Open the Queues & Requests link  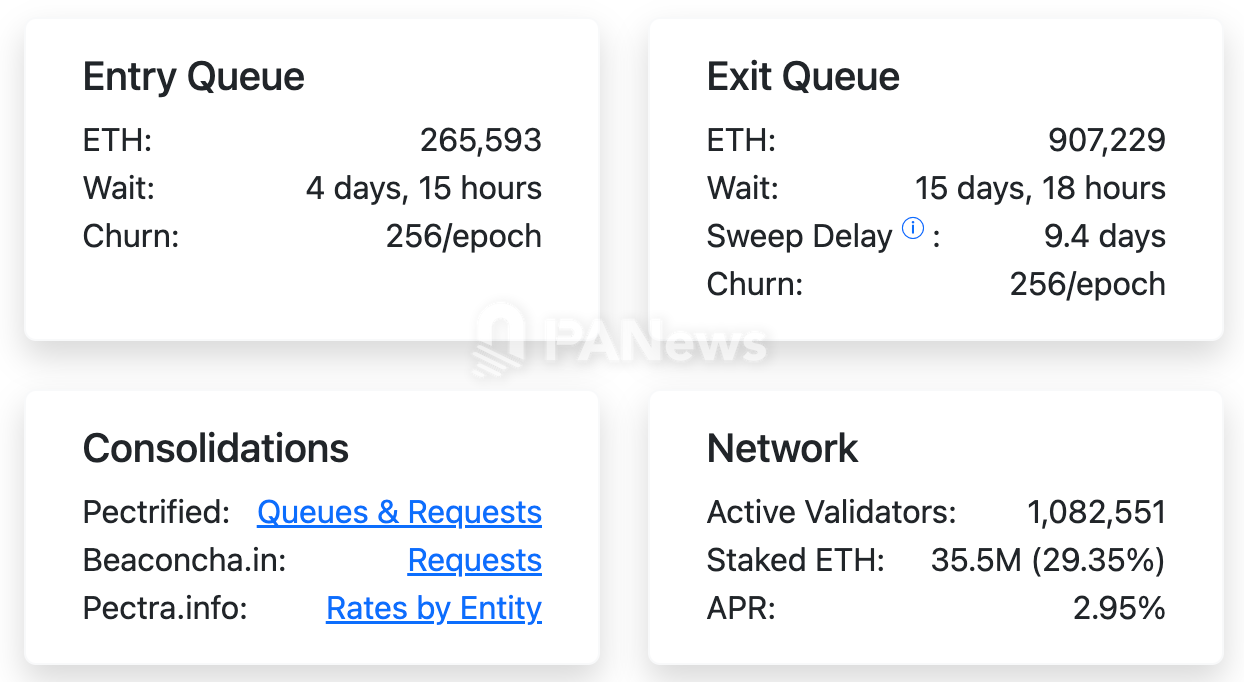[399, 512]
